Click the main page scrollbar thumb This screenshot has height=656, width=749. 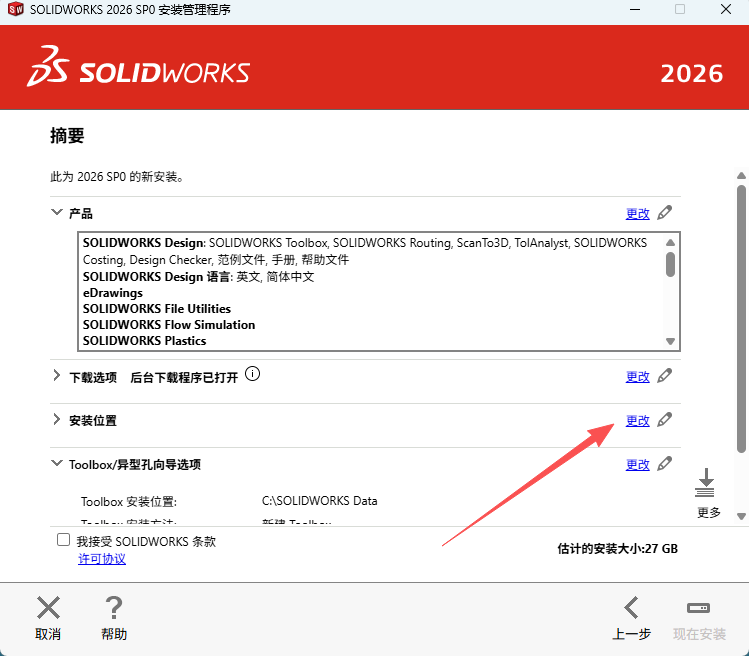[x=741, y=318]
